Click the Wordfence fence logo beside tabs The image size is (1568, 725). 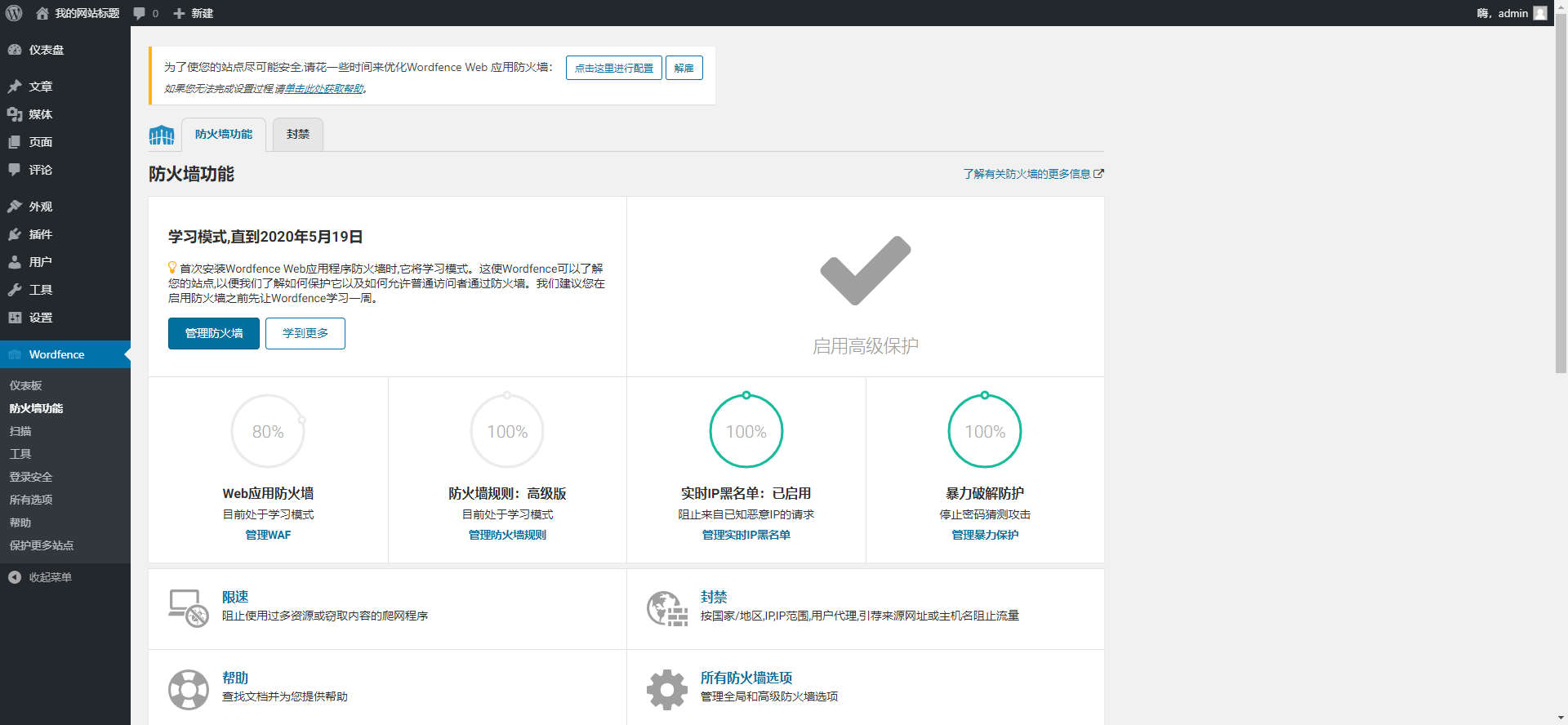click(162, 135)
